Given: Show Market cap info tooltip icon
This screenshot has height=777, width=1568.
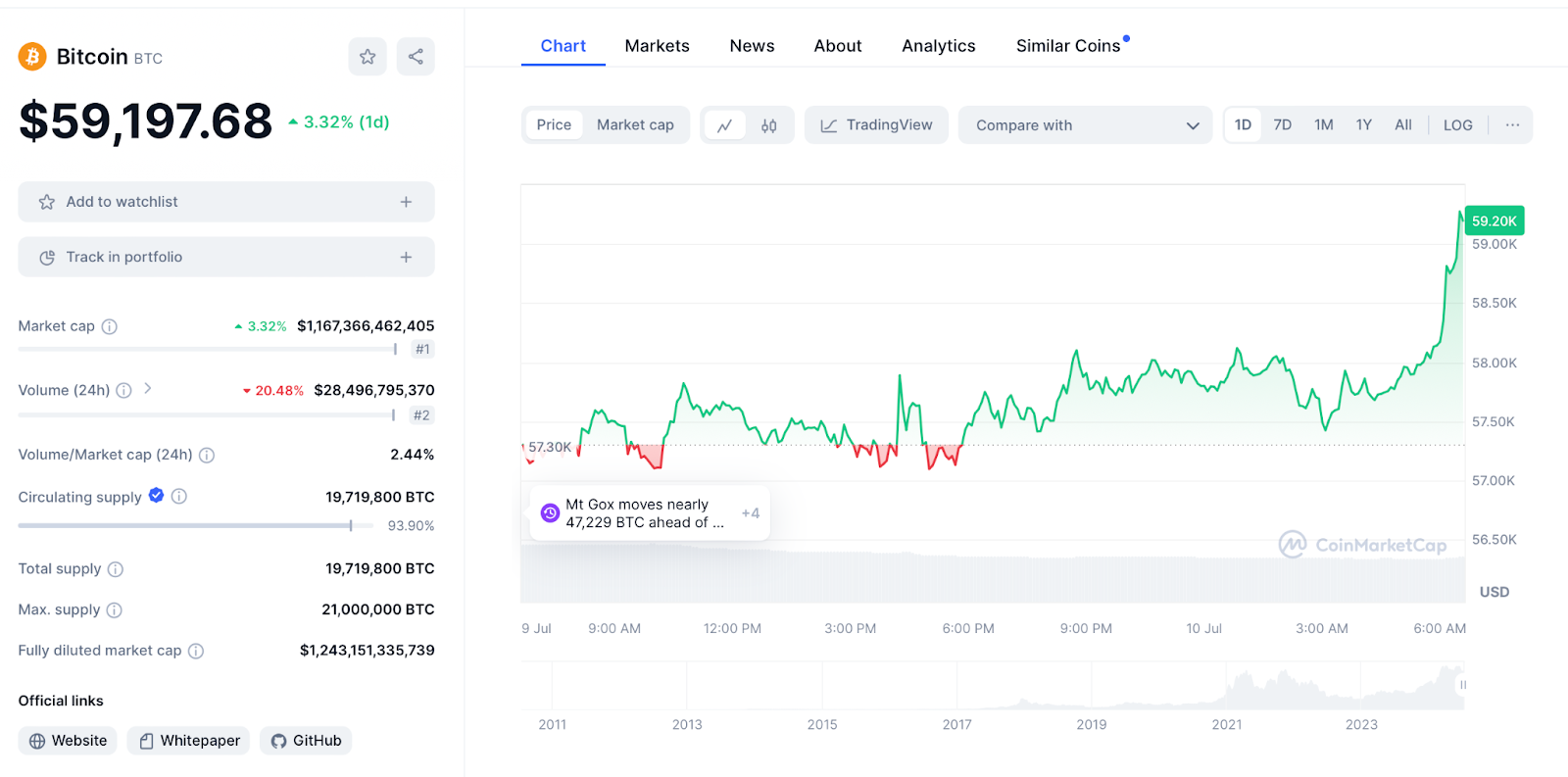Looking at the screenshot, I should [x=110, y=326].
